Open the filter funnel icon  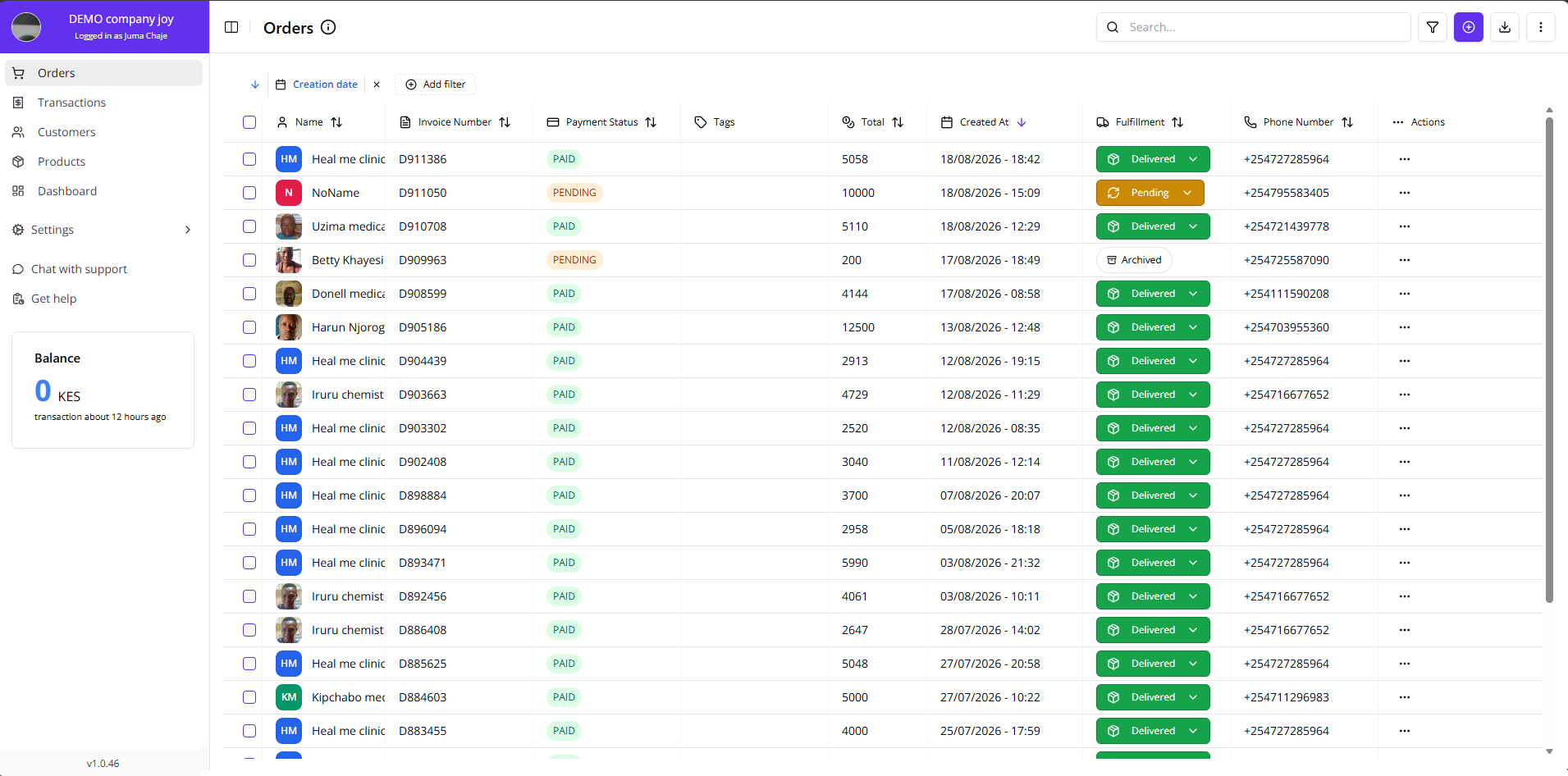coord(1433,27)
